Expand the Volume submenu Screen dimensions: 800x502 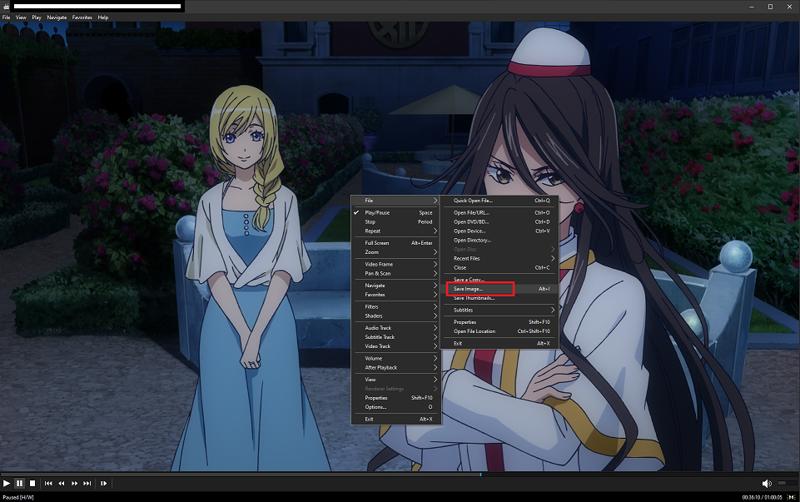click(x=396, y=359)
